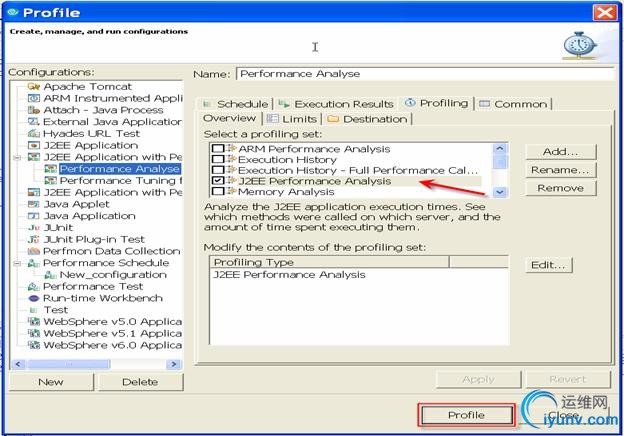Click the External Java Application icon
624x436 pixels.
pos(34,122)
